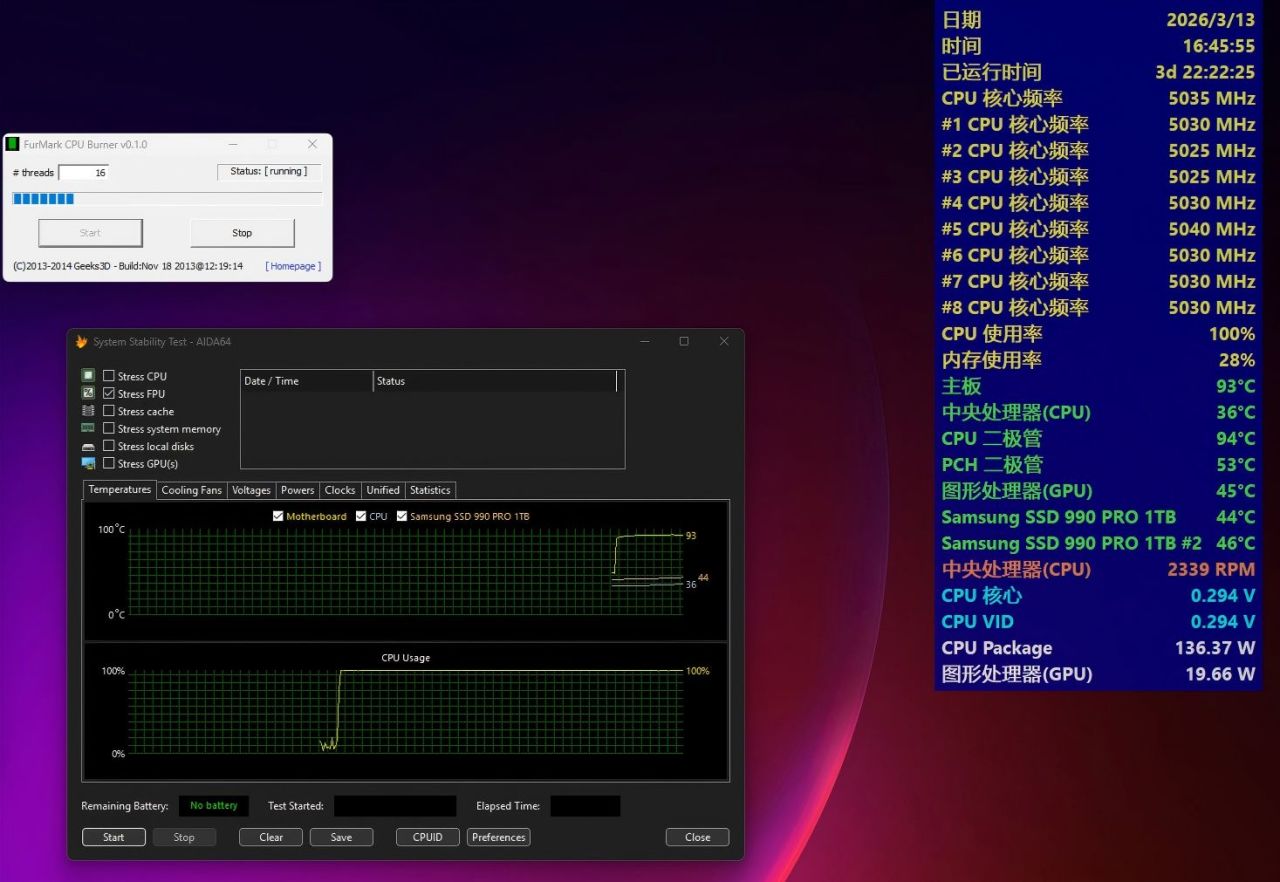Click the Clear button in AIDA64
The image size is (1280, 882).
pos(271,837)
